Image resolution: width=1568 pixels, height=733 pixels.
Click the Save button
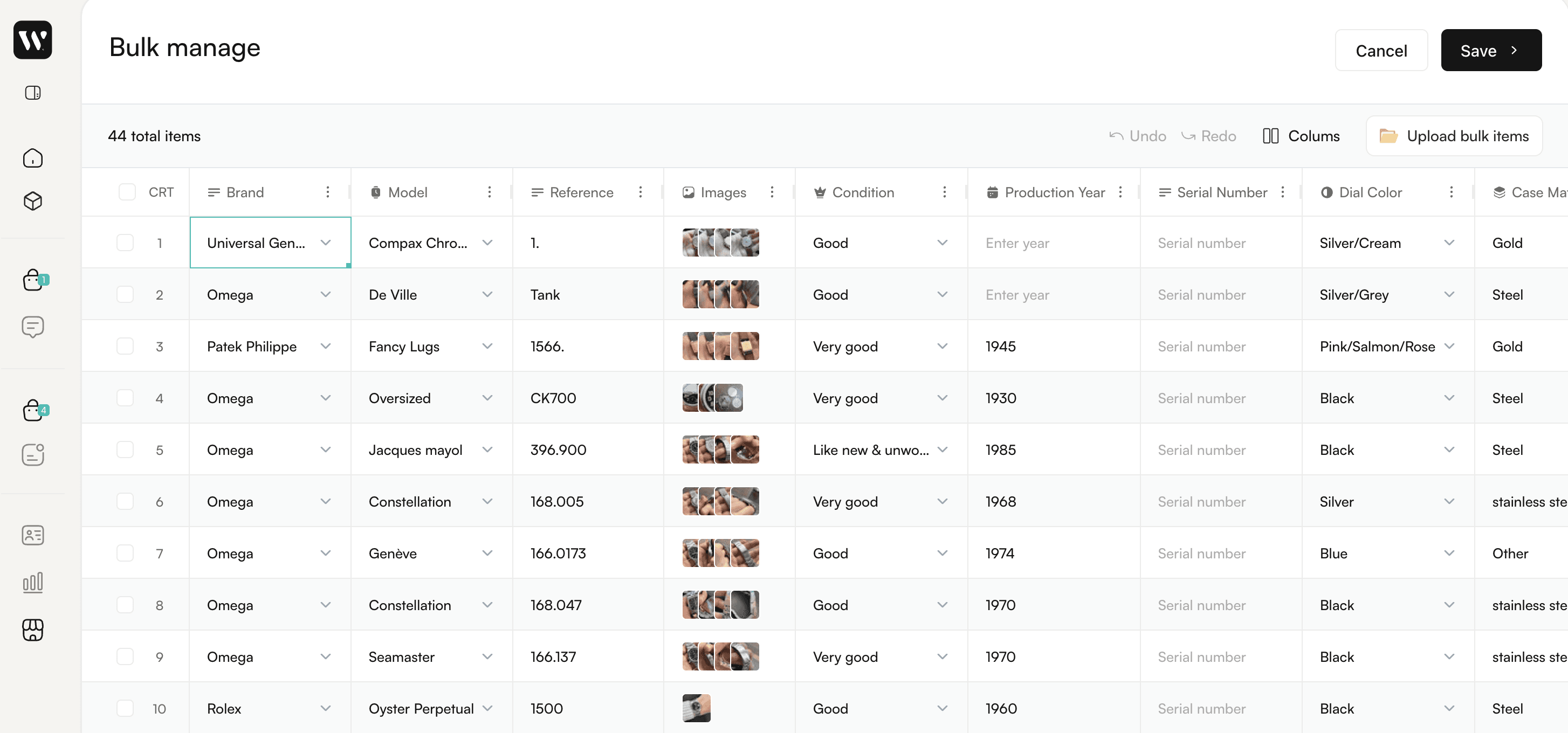click(x=1490, y=51)
